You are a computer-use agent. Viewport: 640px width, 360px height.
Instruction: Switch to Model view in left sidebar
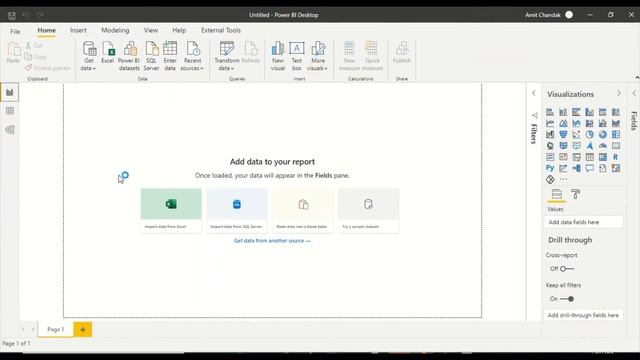tap(10, 130)
